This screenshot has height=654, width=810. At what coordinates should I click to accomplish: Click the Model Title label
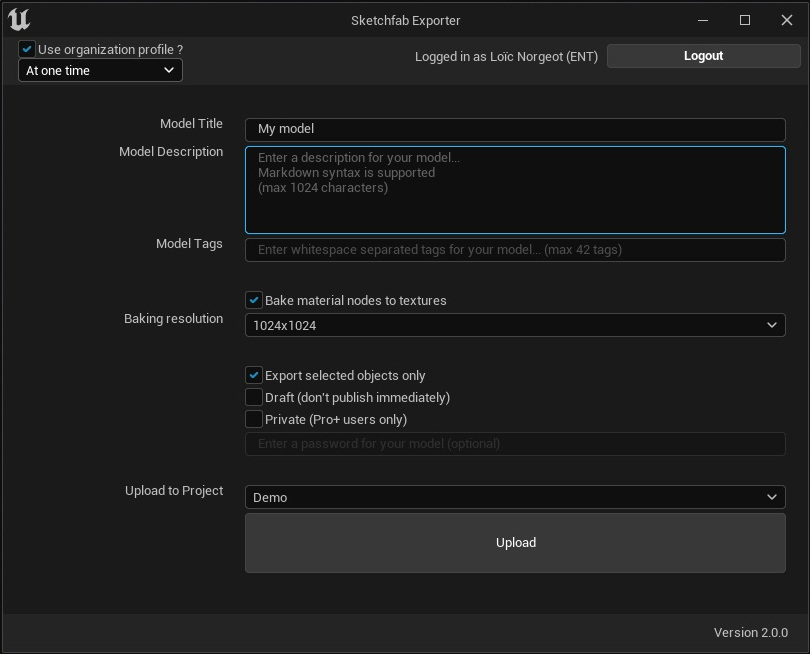(191, 123)
